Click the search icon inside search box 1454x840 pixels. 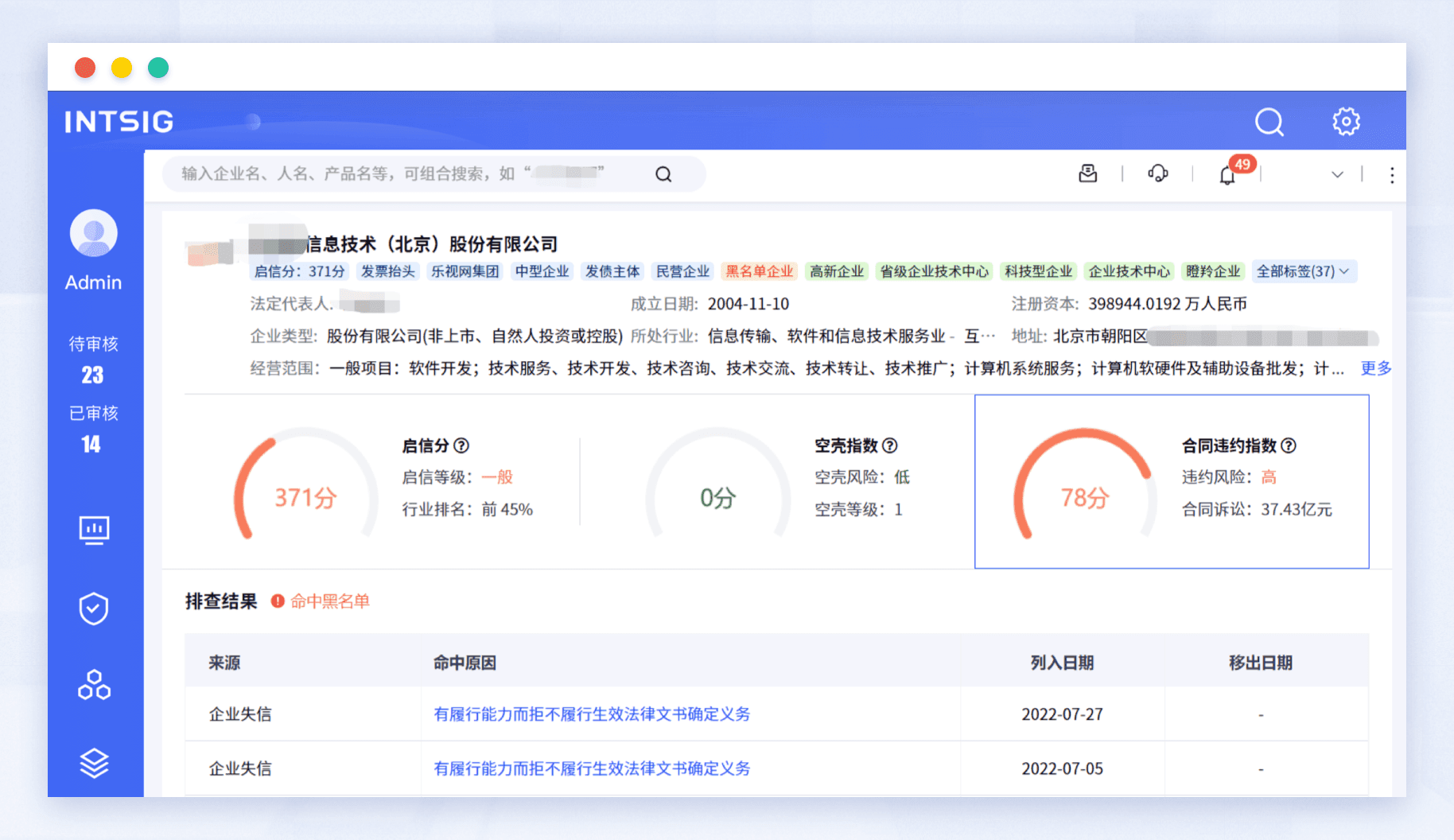(x=663, y=174)
